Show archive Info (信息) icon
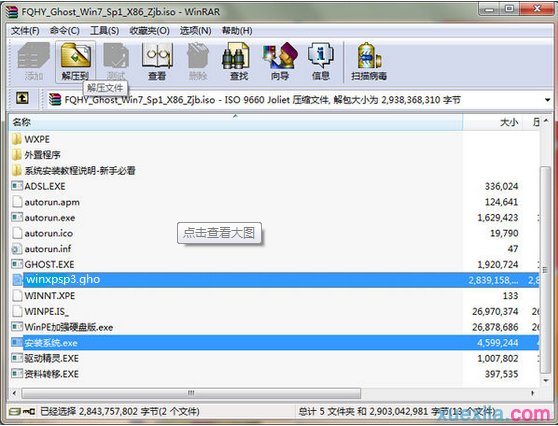 (x=321, y=56)
